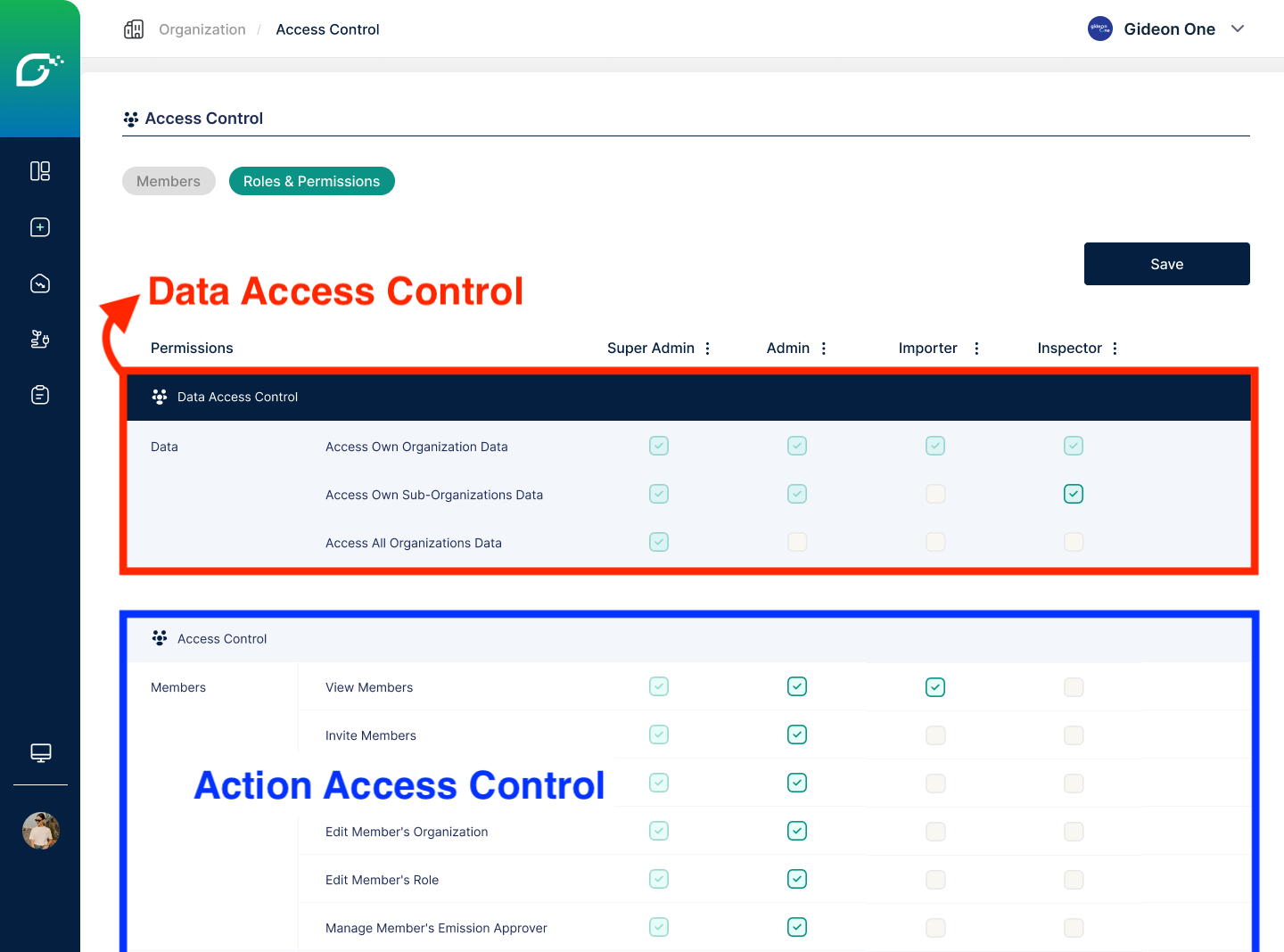This screenshot has width=1284, height=952.
Task: Expand the Gideon One account dropdown
Action: point(1238,29)
